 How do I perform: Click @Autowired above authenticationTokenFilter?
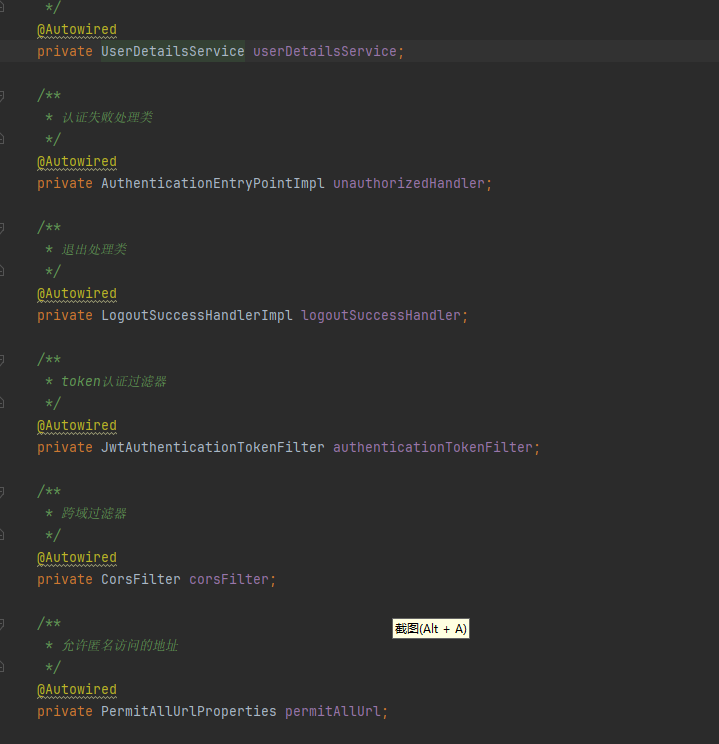[x=77, y=425]
